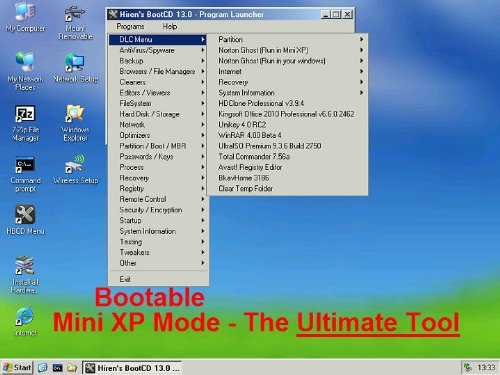Launch HDClone Professional v3.9.4
The image size is (500, 375).
coord(287,103)
